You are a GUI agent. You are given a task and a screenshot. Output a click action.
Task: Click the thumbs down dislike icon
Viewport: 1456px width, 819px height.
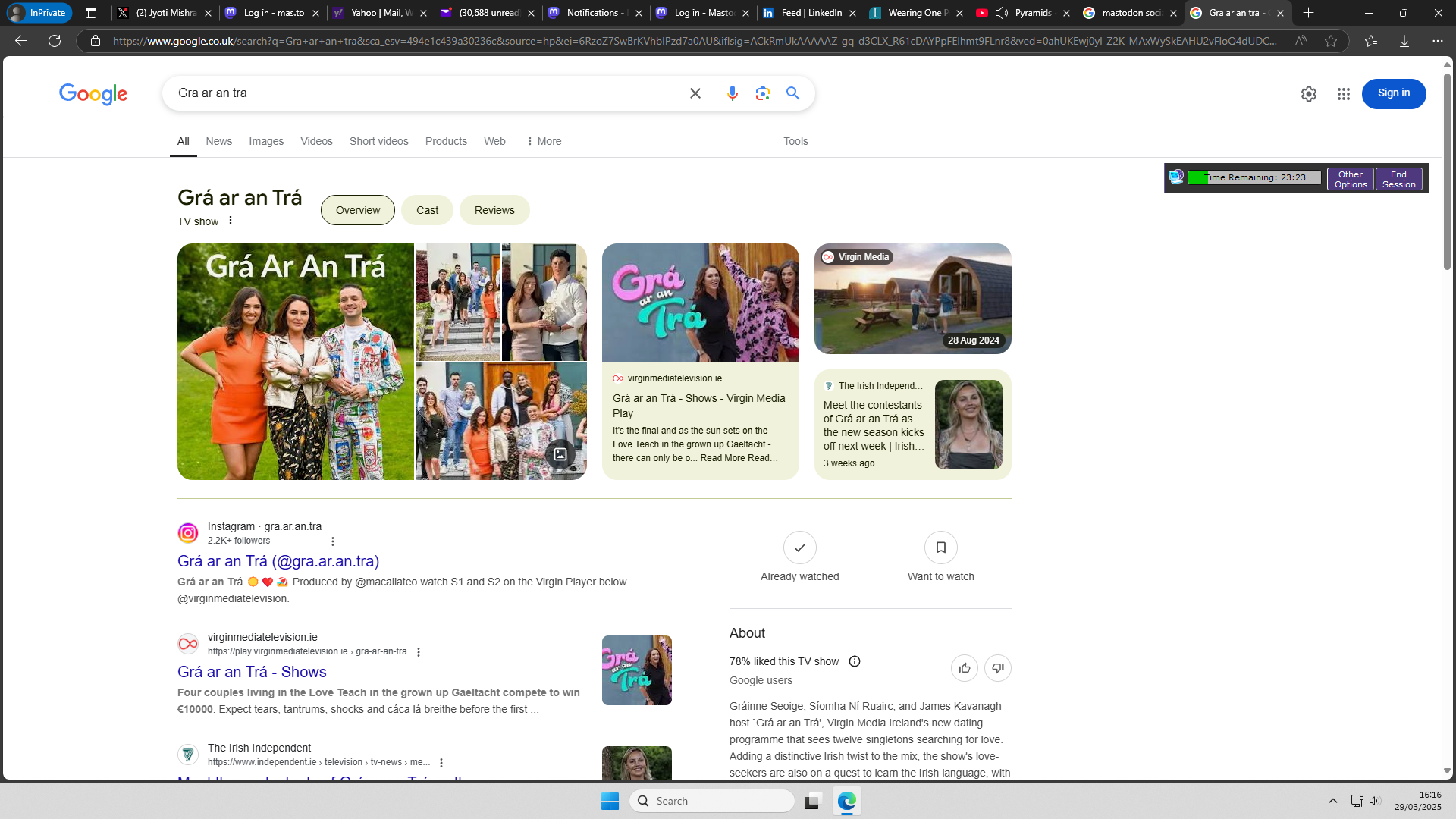[997, 668]
